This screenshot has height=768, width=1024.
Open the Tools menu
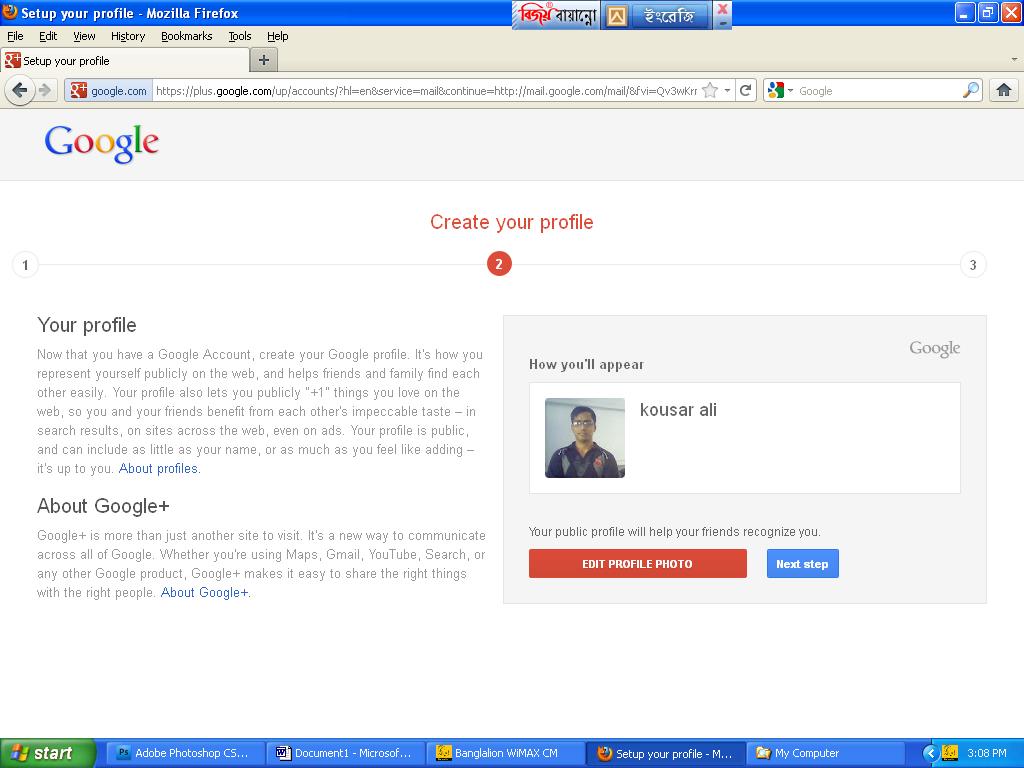[x=240, y=36]
